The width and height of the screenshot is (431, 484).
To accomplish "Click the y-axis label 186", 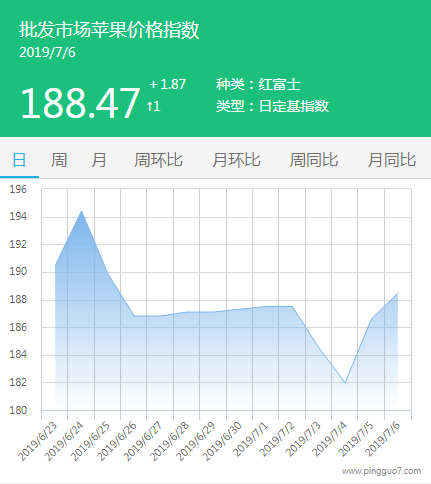I will pyautogui.click(x=18, y=327).
